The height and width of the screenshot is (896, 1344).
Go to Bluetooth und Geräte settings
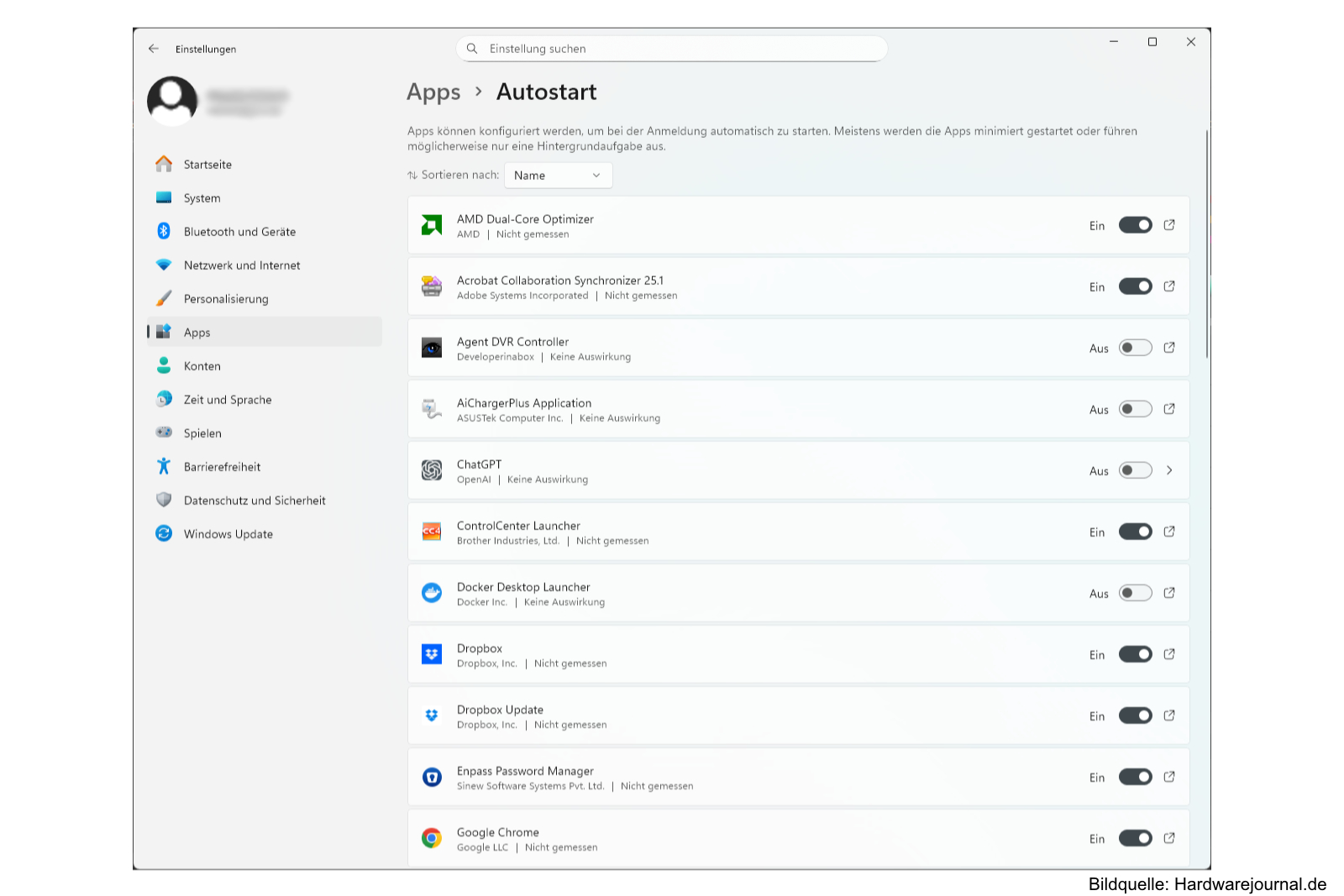click(239, 232)
